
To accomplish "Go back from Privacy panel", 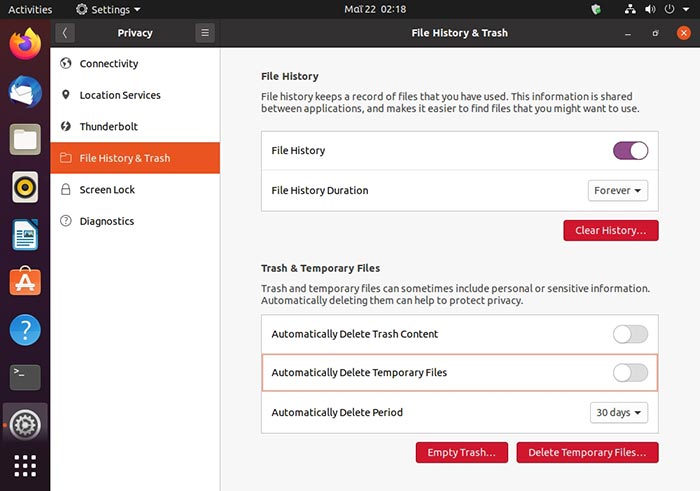I will (x=65, y=33).
